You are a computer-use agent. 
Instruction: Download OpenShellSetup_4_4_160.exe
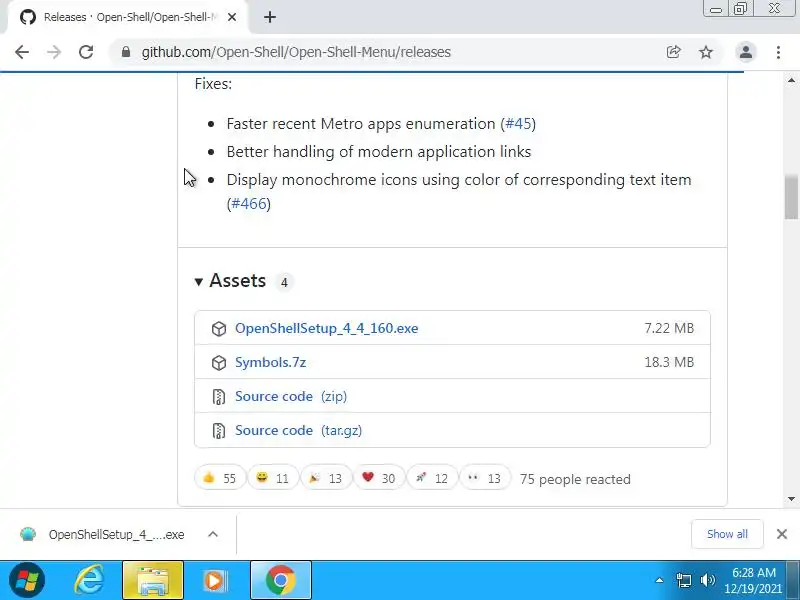(x=327, y=328)
